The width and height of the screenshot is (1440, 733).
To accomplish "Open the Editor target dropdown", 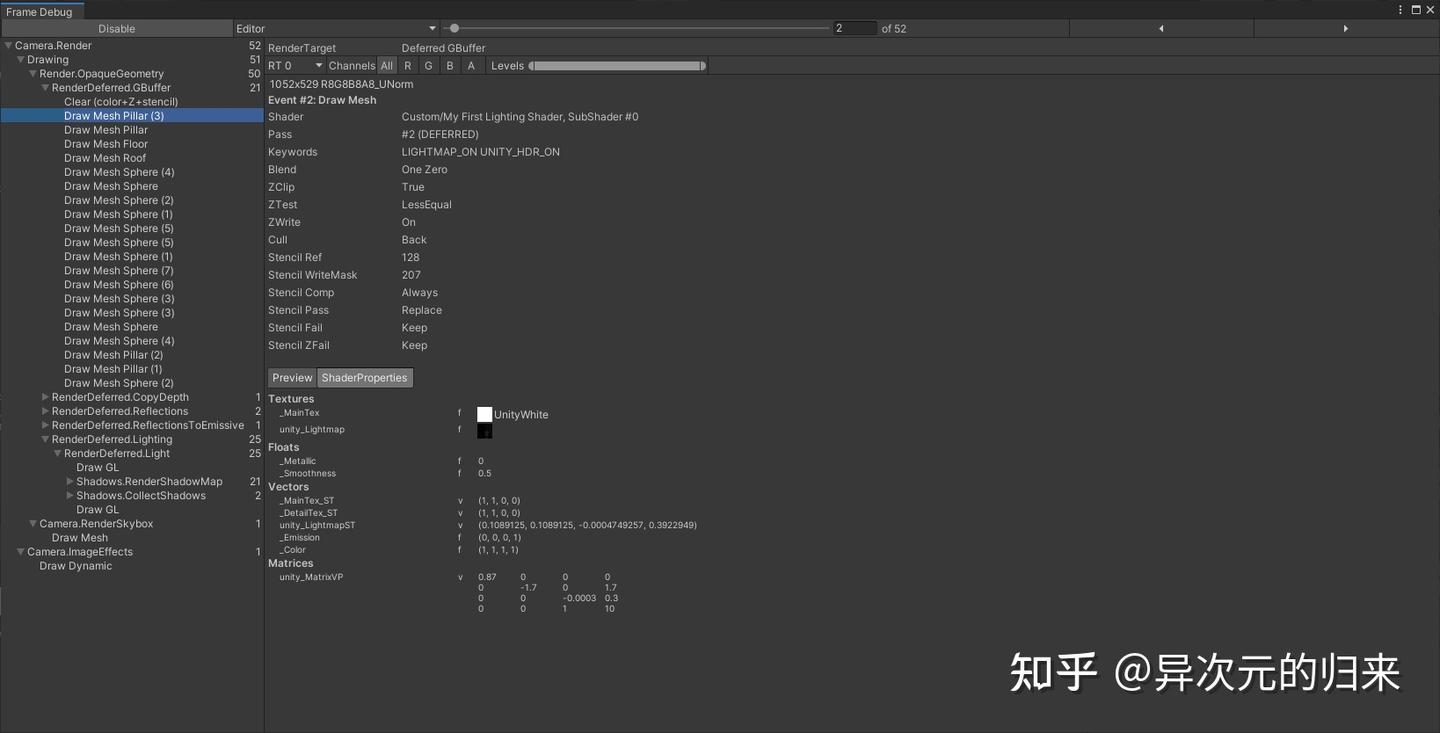I will [337, 28].
